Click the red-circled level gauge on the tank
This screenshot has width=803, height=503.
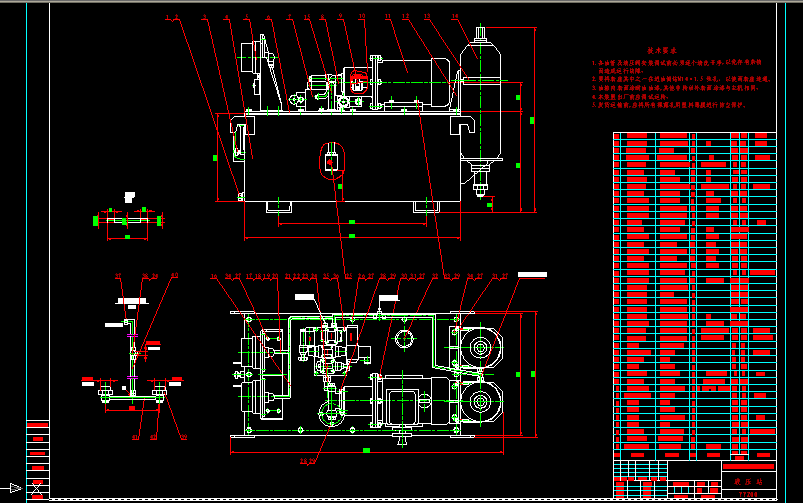[332, 158]
